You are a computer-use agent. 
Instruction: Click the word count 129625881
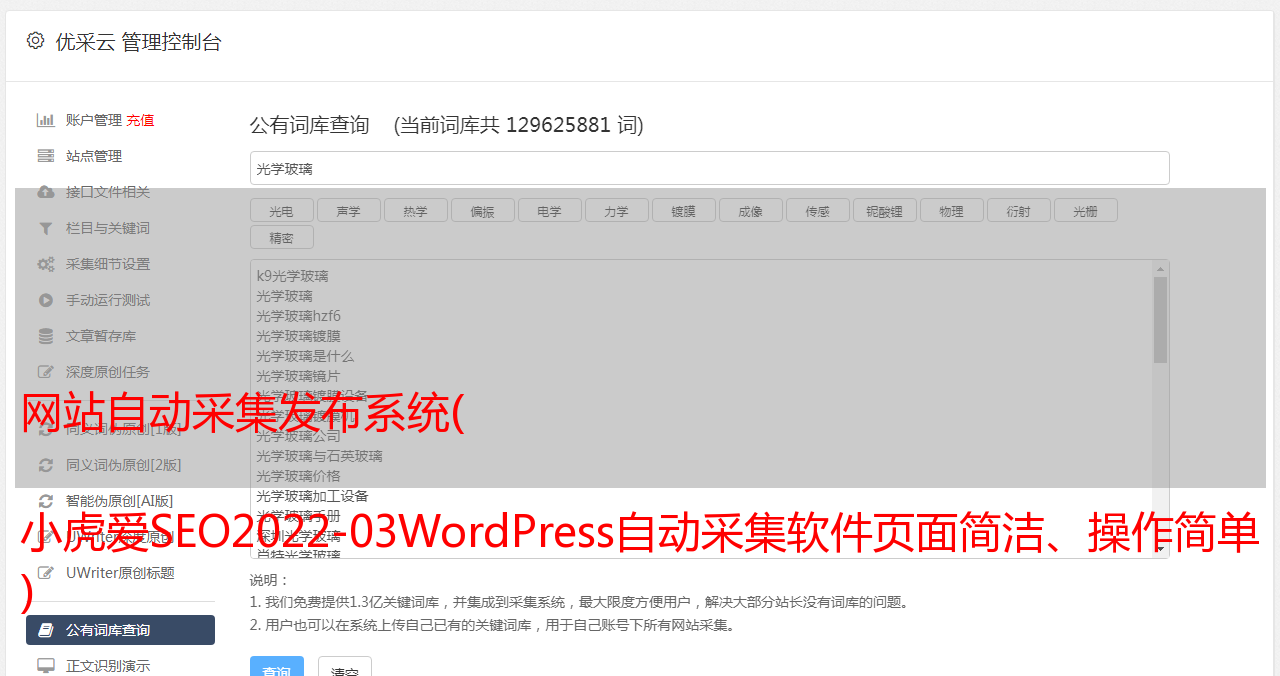click(x=558, y=125)
